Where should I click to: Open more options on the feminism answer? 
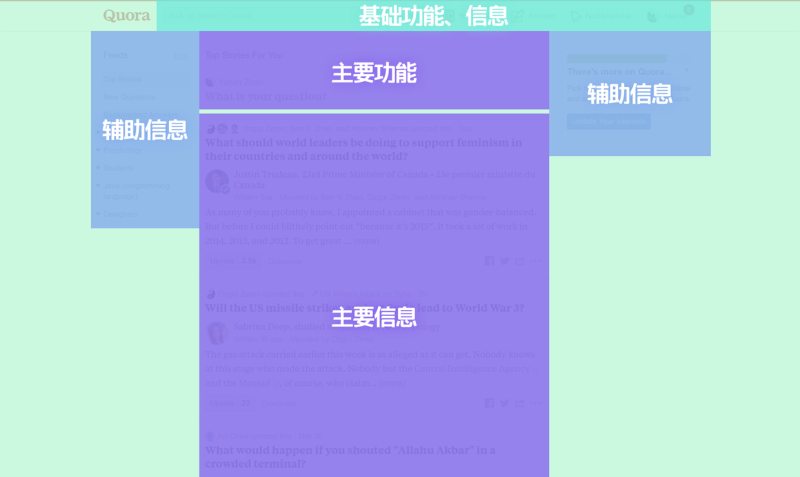pos(536,261)
